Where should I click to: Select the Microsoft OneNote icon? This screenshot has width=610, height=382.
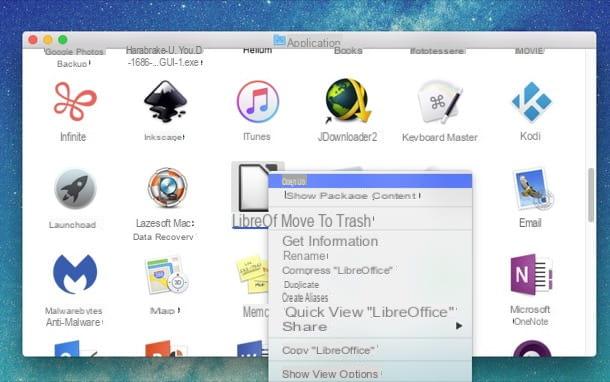click(x=531, y=275)
